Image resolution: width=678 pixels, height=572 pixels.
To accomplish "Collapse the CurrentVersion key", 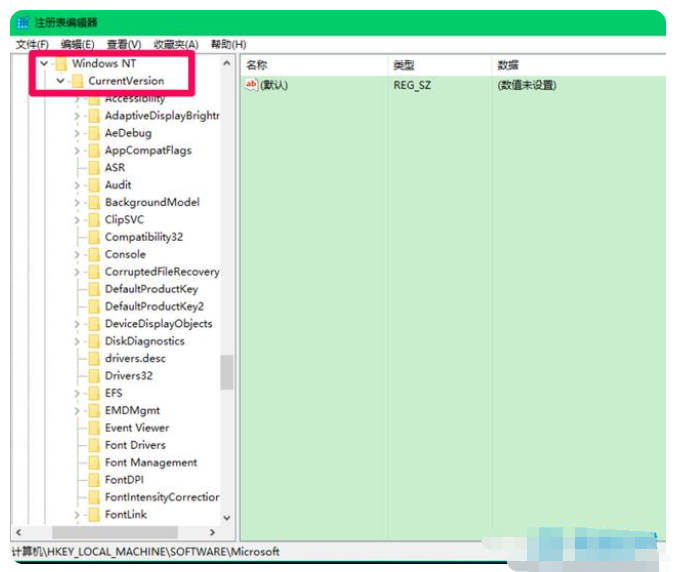I will [x=60, y=81].
